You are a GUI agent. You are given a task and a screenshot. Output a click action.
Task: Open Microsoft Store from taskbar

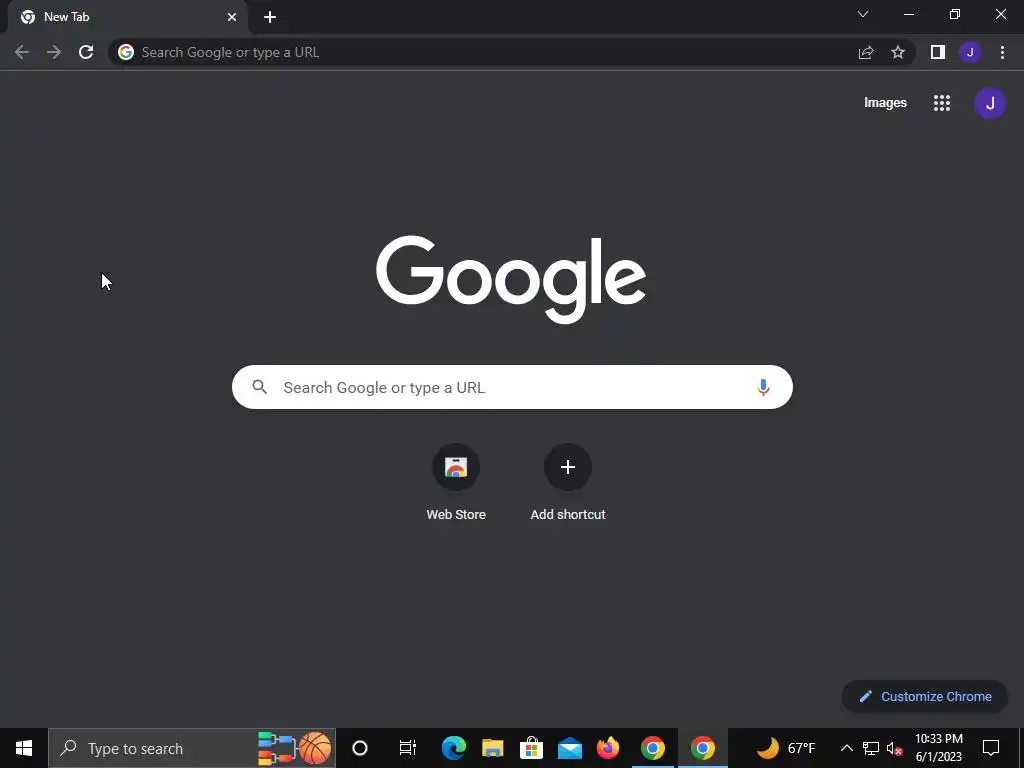[x=531, y=748]
